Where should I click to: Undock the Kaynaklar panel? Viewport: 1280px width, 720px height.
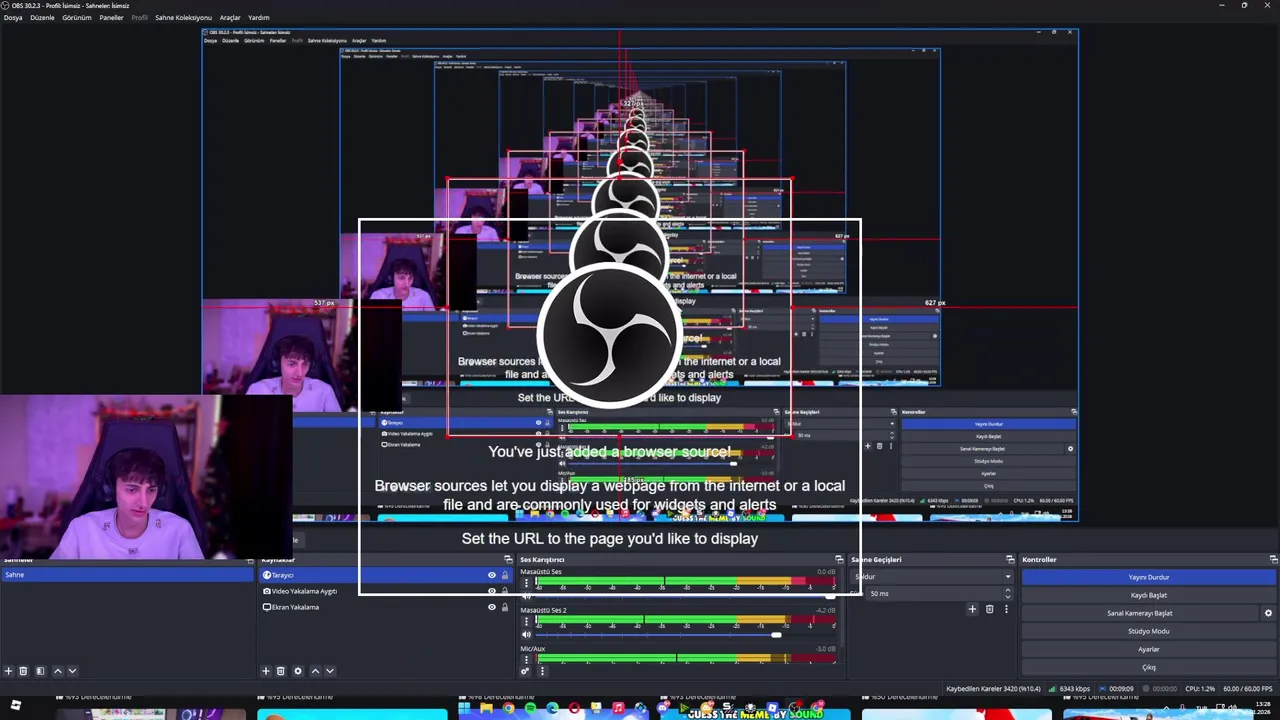(x=508, y=560)
